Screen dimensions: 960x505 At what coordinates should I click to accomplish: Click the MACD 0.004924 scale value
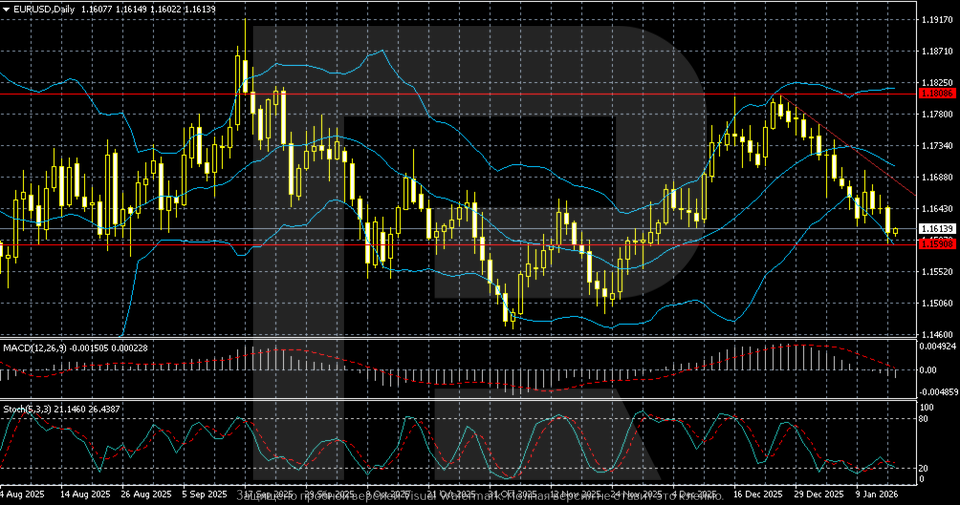pyautogui.click(x=936, y=348)
